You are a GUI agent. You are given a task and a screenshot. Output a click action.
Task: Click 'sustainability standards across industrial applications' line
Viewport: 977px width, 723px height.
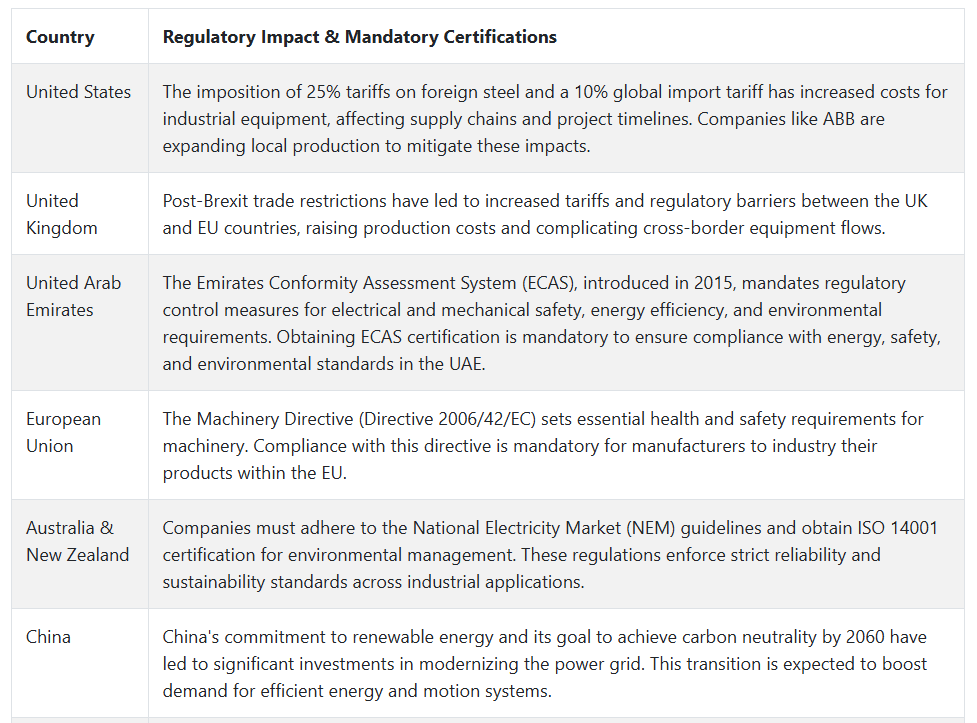[373, 582]
